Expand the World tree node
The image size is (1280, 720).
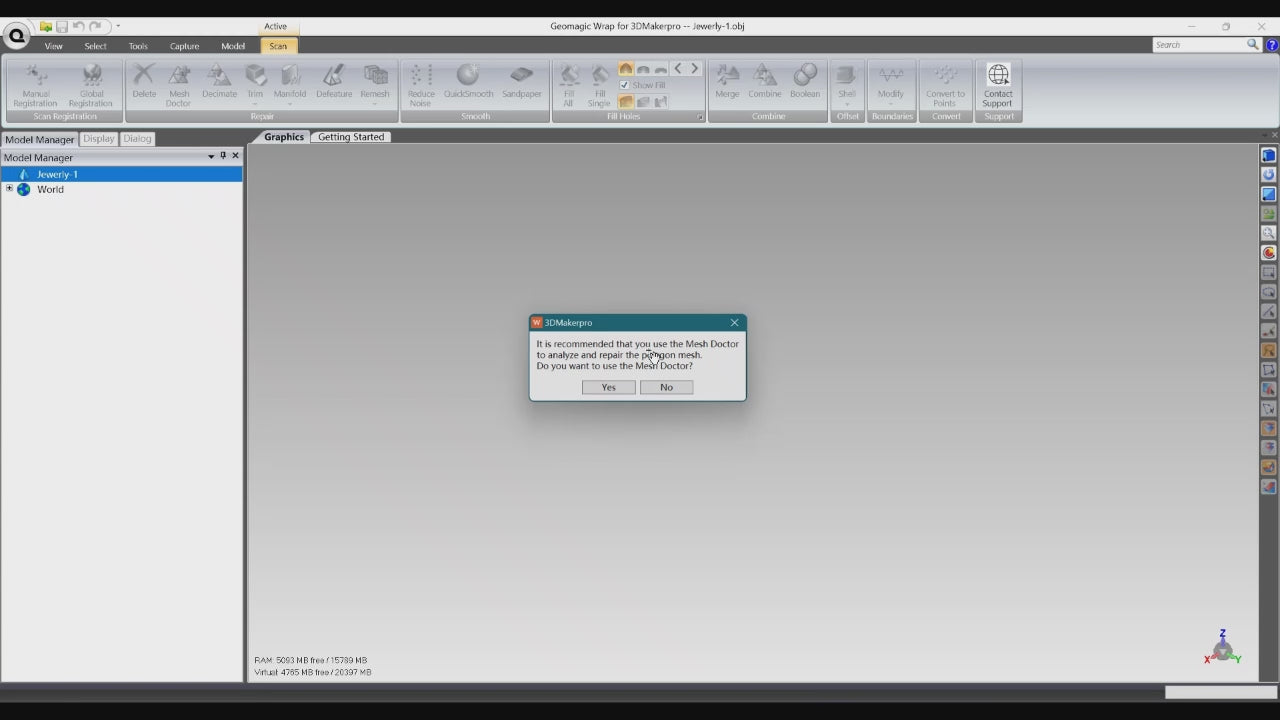pos(9,189)
